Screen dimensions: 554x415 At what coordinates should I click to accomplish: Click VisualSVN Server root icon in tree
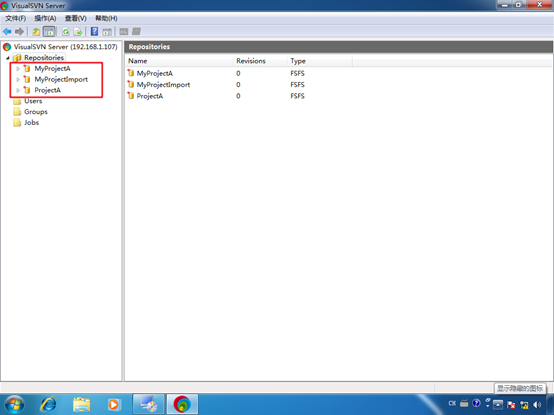[7, 47]
